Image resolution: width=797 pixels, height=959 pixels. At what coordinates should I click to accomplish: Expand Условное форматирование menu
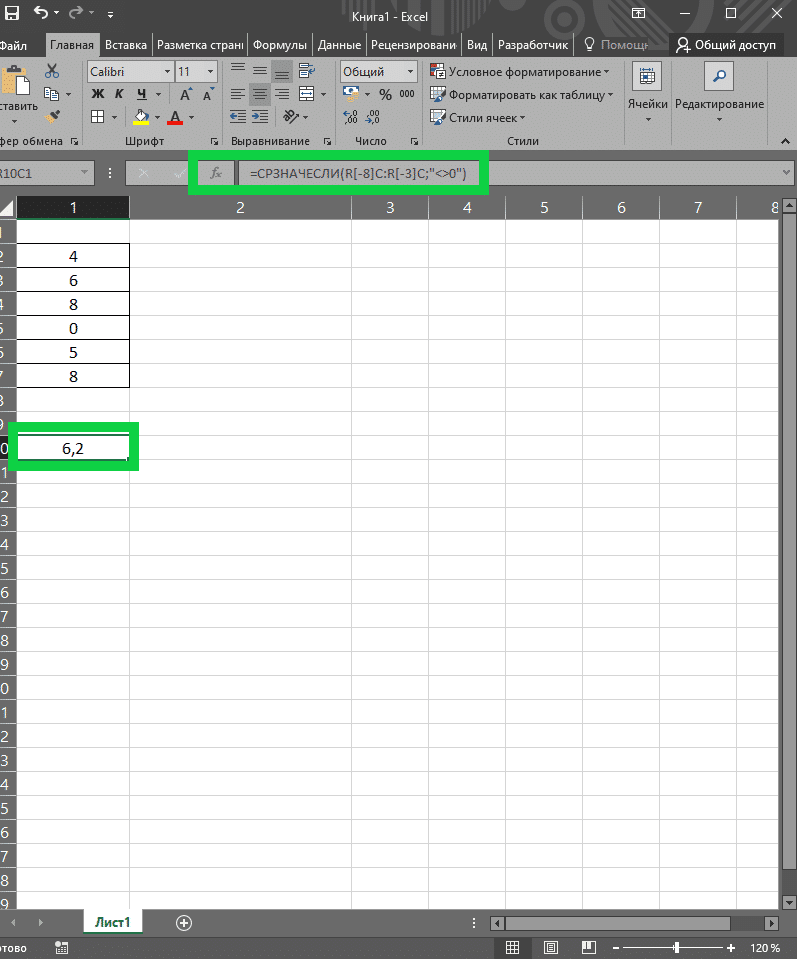519,72
